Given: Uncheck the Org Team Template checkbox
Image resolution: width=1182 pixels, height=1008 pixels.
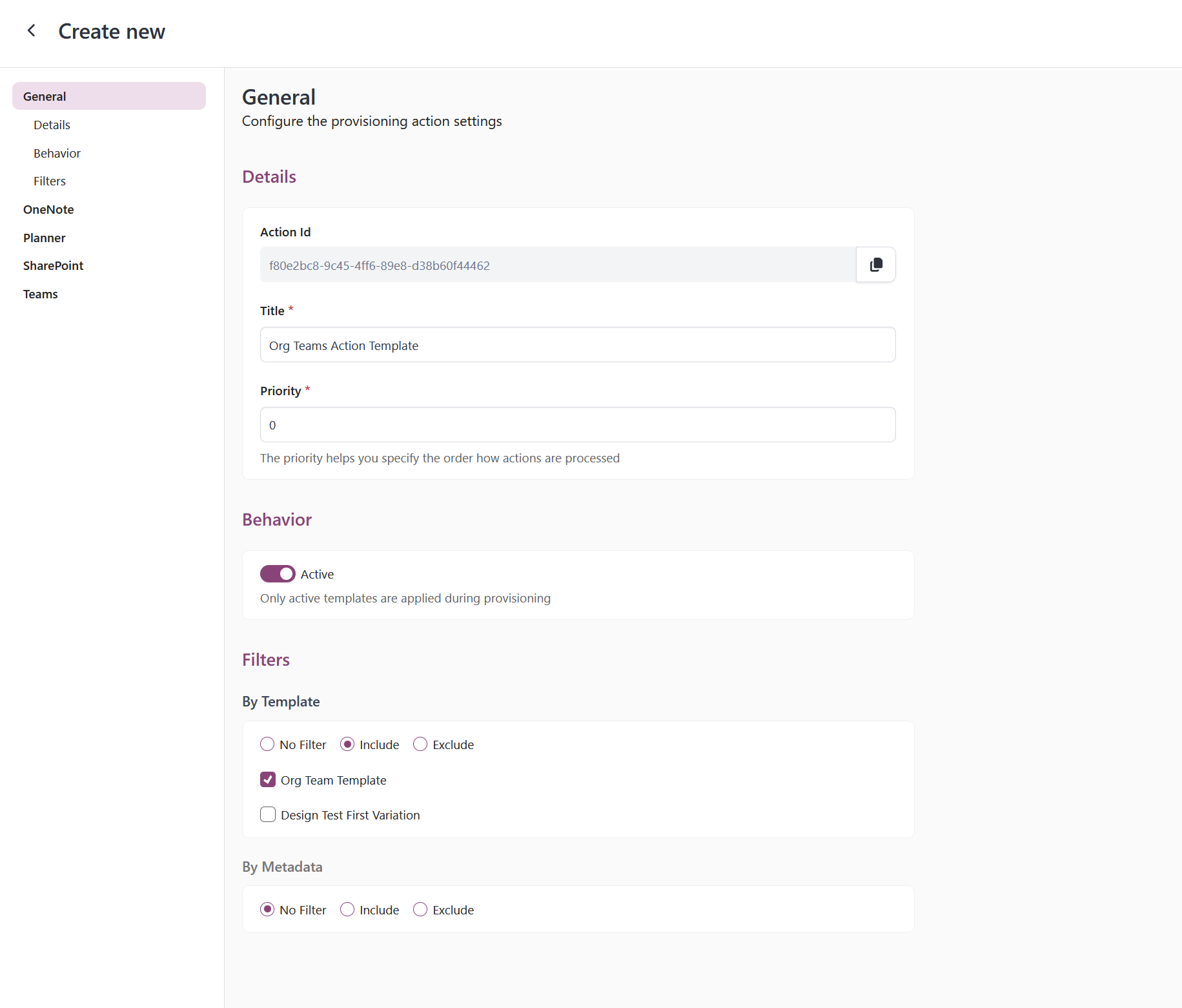Looking at the screenshot, I should 267,779.
